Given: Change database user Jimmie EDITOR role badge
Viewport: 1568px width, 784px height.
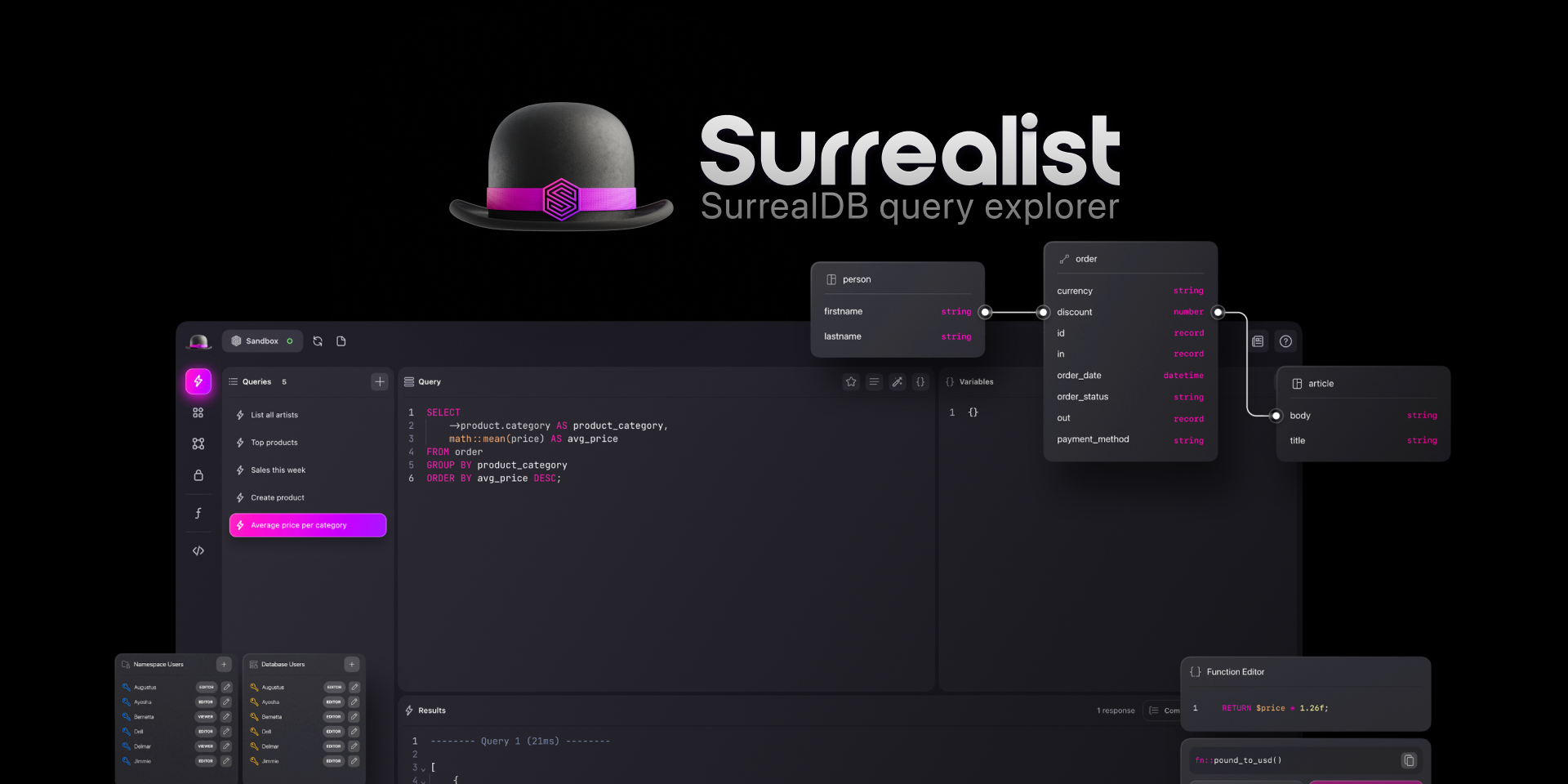Looking at the screenshot, I should [334, 760].
